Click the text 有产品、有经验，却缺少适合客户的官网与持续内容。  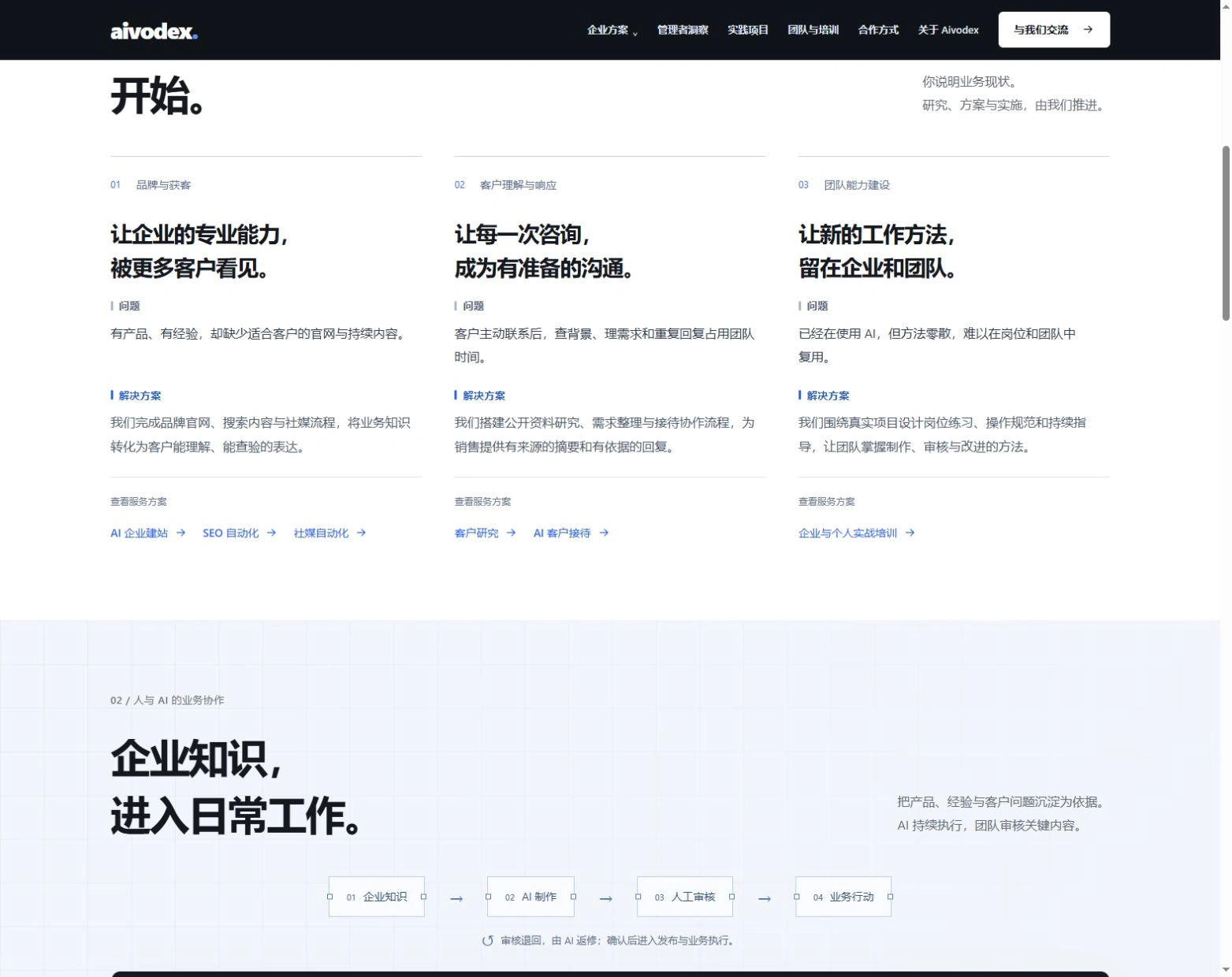click(260, 334)
